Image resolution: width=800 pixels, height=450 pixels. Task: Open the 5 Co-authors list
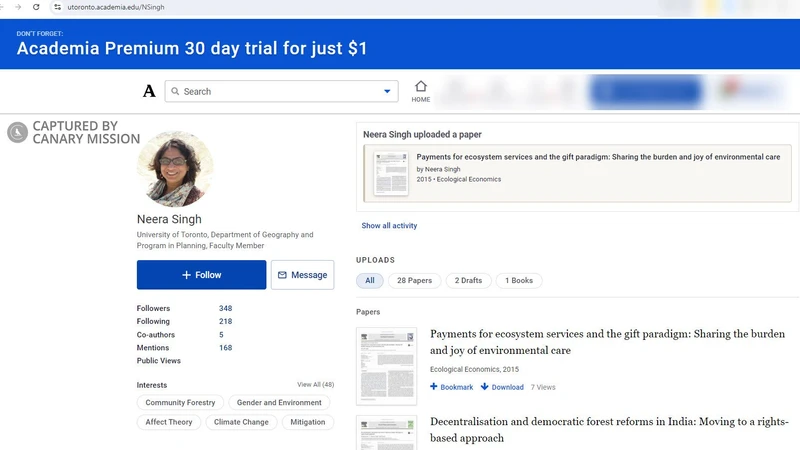click(221, 335)
